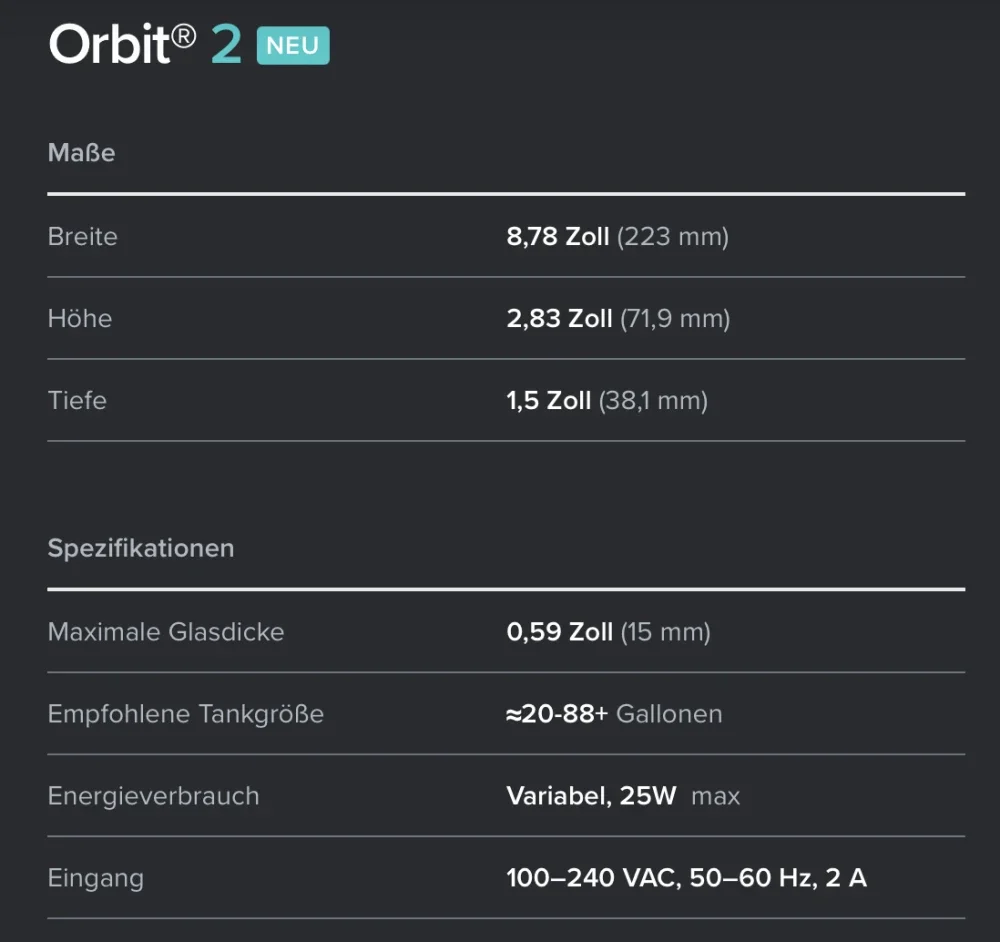Click the Energieverbrauch label
Screen dimensions: 1000x942
coord(154,796)
